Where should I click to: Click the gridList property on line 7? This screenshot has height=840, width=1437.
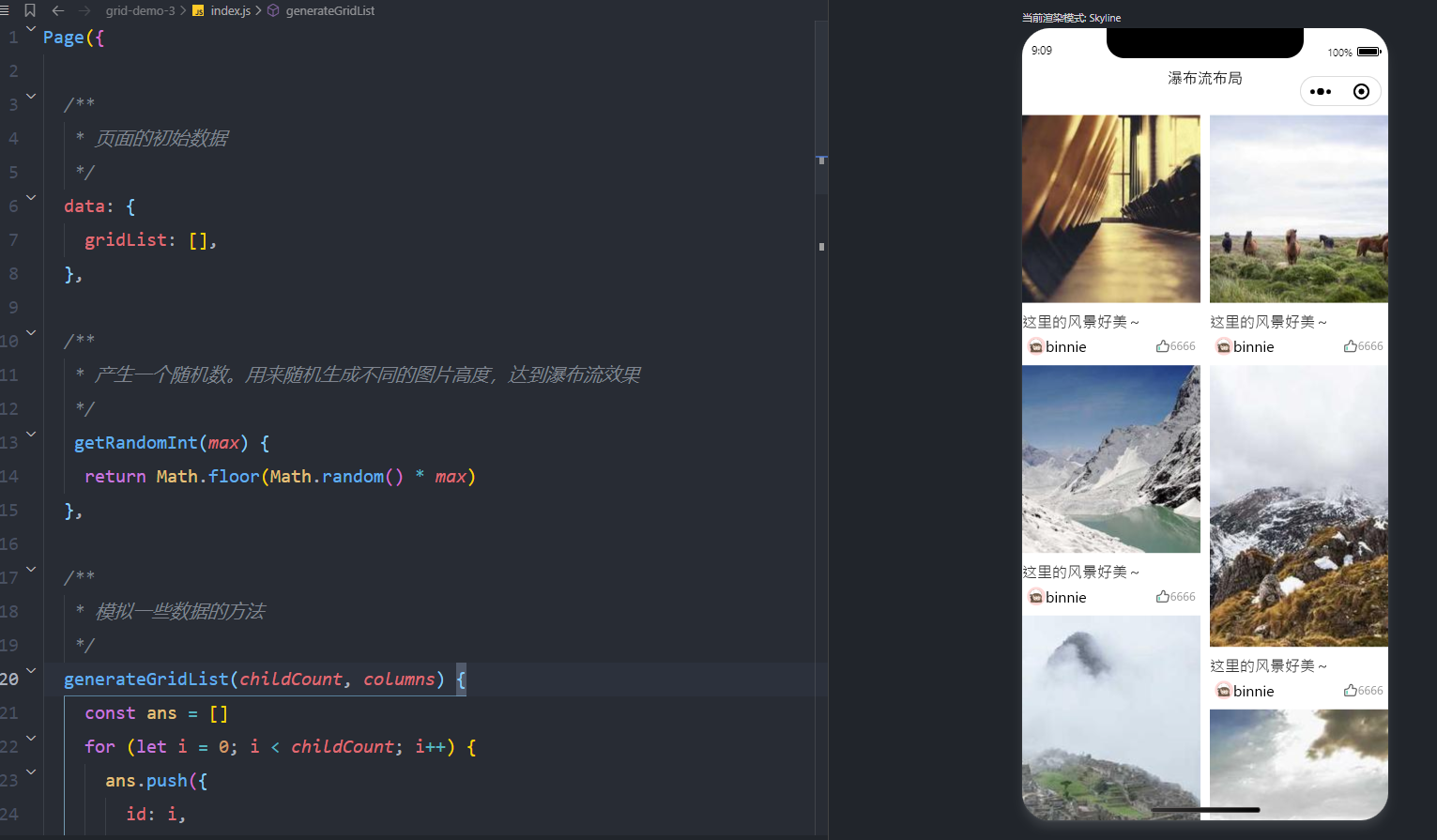[126, 240]
